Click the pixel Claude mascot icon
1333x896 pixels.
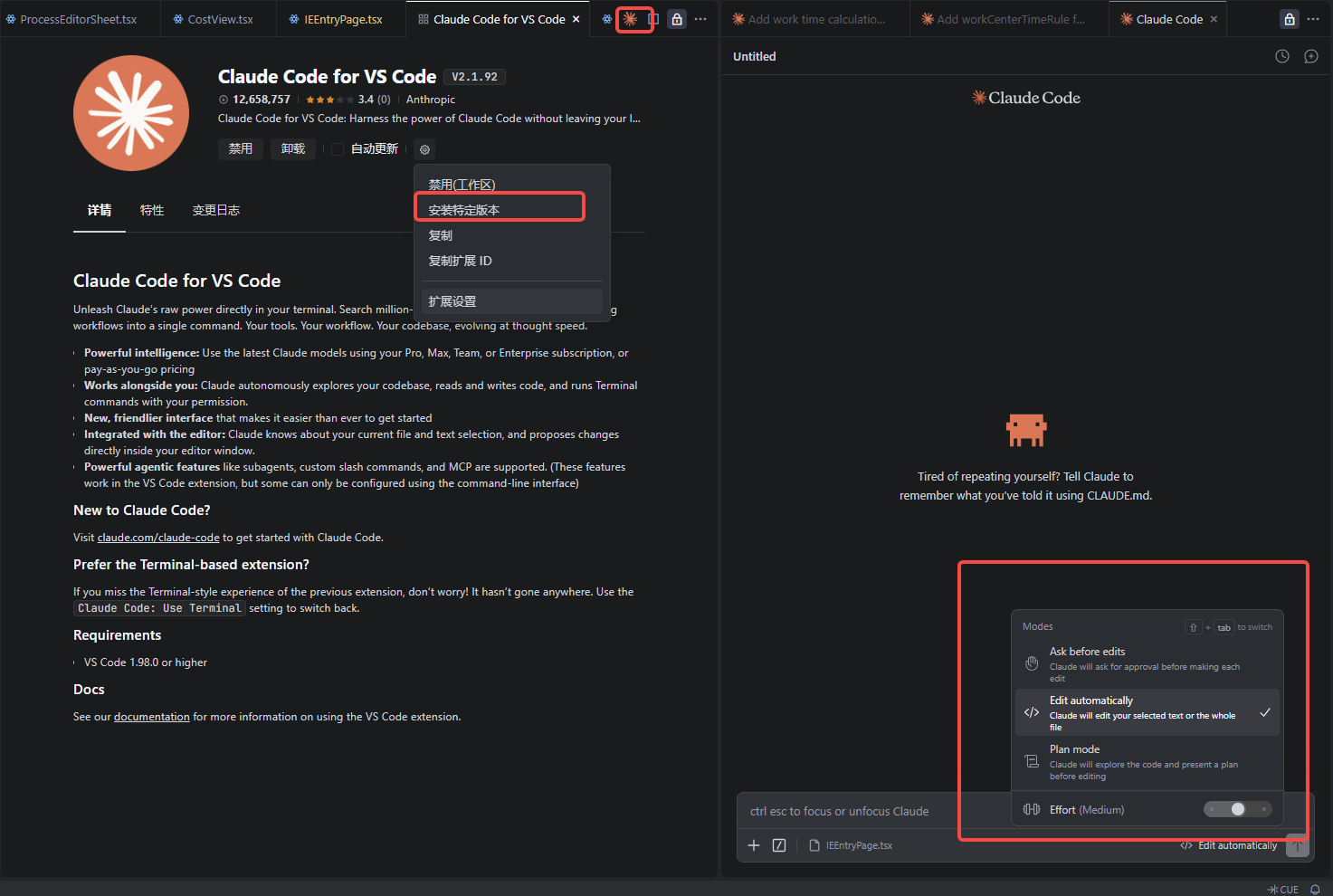coord(1026,430)
